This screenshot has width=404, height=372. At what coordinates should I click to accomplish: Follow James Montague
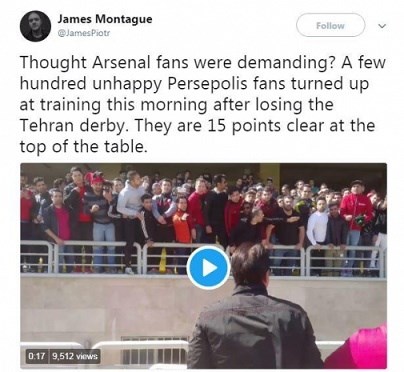click(330, 25)
